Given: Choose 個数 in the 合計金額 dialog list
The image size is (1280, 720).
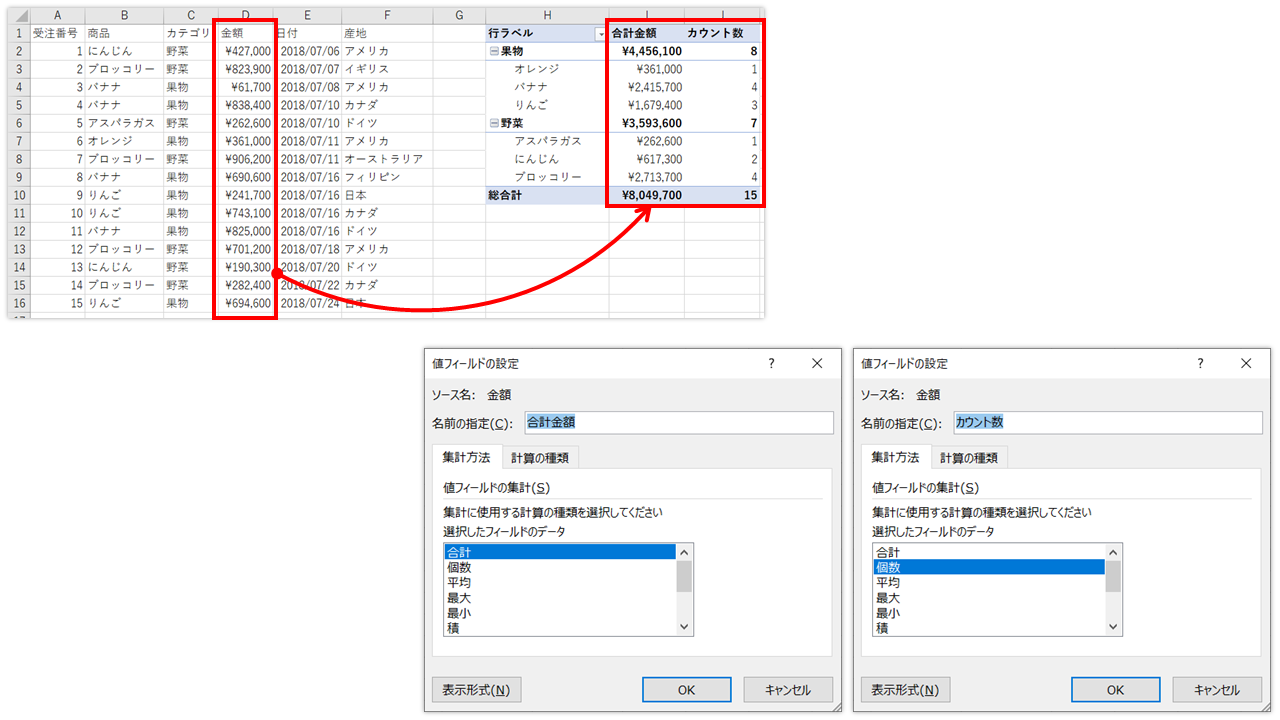Looking at the screenshot, I should coord(560,567).
